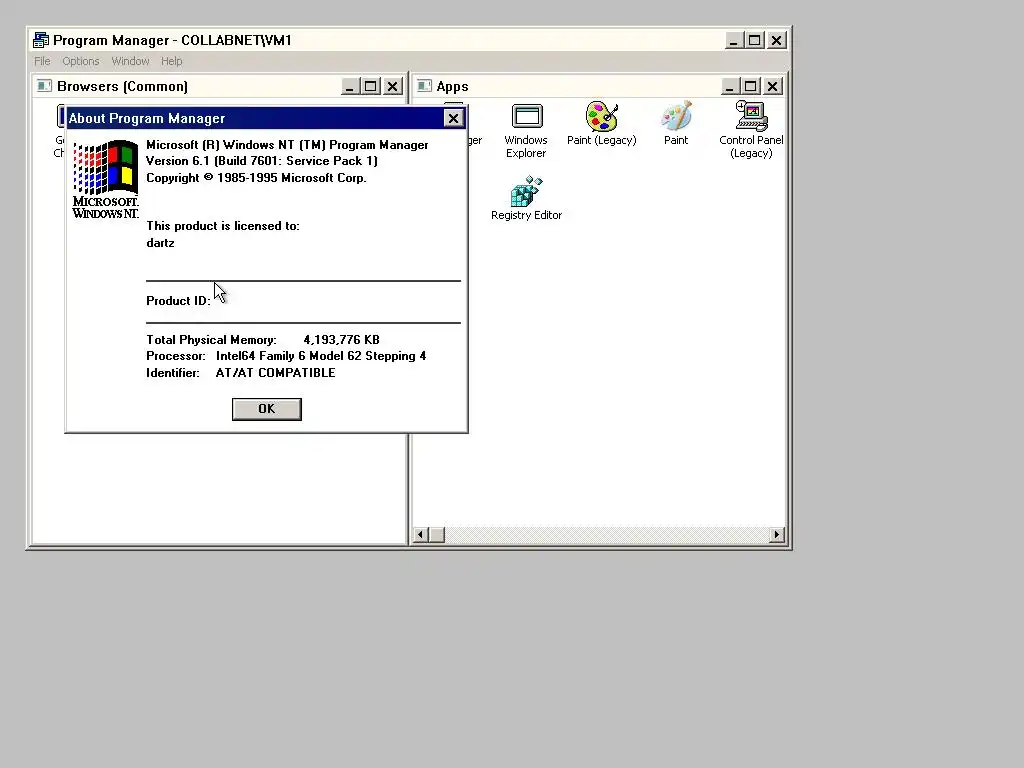Close the Program Manager main window

776,40
